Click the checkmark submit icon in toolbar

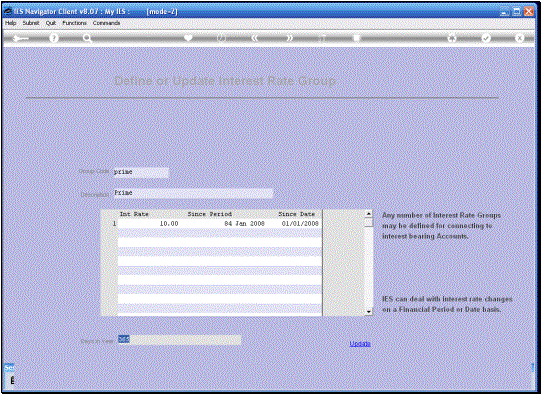[486, 38]
